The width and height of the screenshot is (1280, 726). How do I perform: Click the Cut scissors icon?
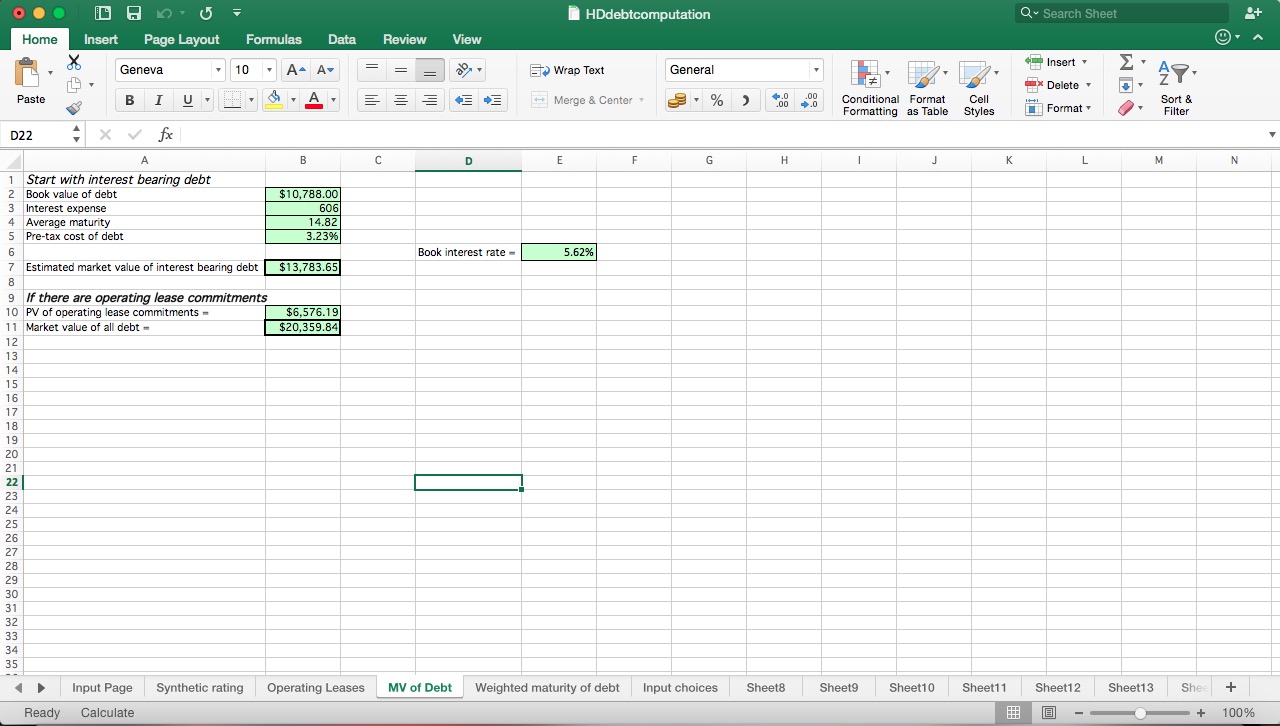tap(74, 62)
